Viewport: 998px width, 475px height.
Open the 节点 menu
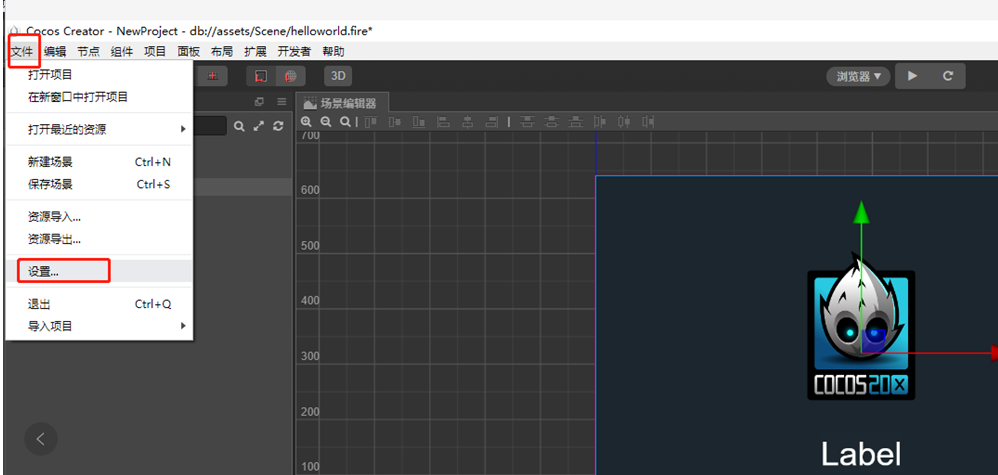88,52
